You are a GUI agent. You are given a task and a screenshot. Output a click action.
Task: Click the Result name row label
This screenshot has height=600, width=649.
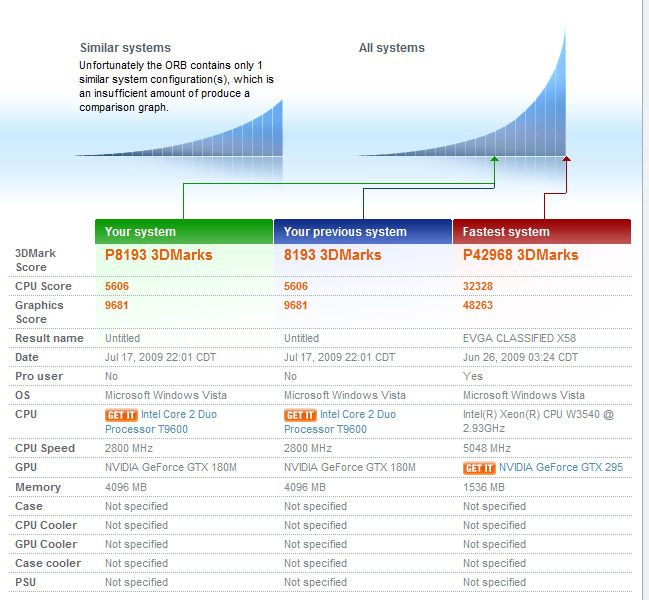(x=49, y=338)
